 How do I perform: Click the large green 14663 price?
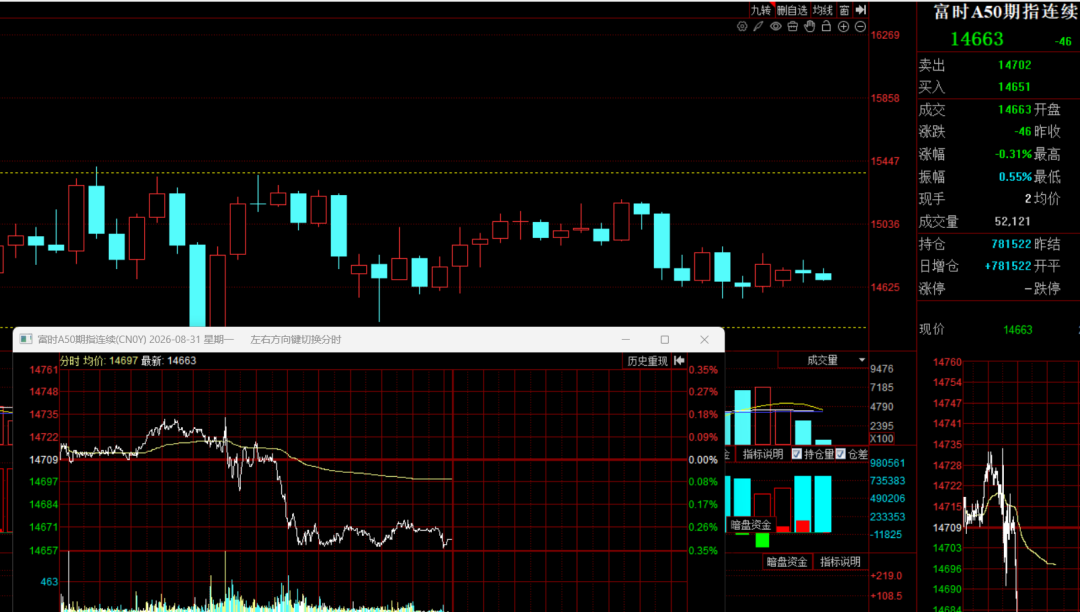[977, 39]
